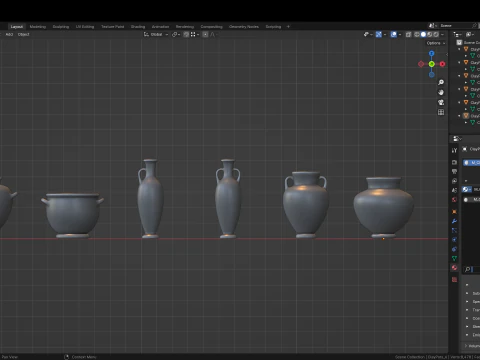Click the green Y axis gizmo circle
The width and height of the screenshot is (480, 360).
[x=432, y=64]
